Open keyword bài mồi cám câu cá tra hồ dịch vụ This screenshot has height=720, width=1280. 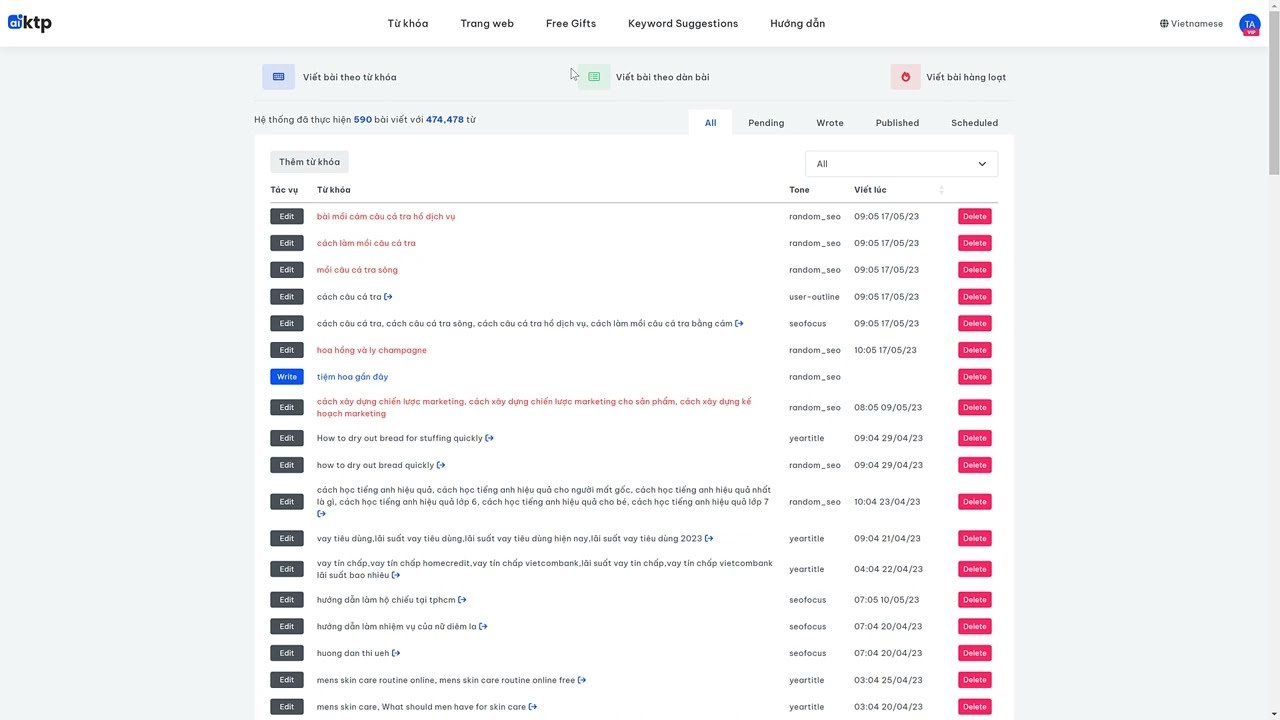point(386,216)
